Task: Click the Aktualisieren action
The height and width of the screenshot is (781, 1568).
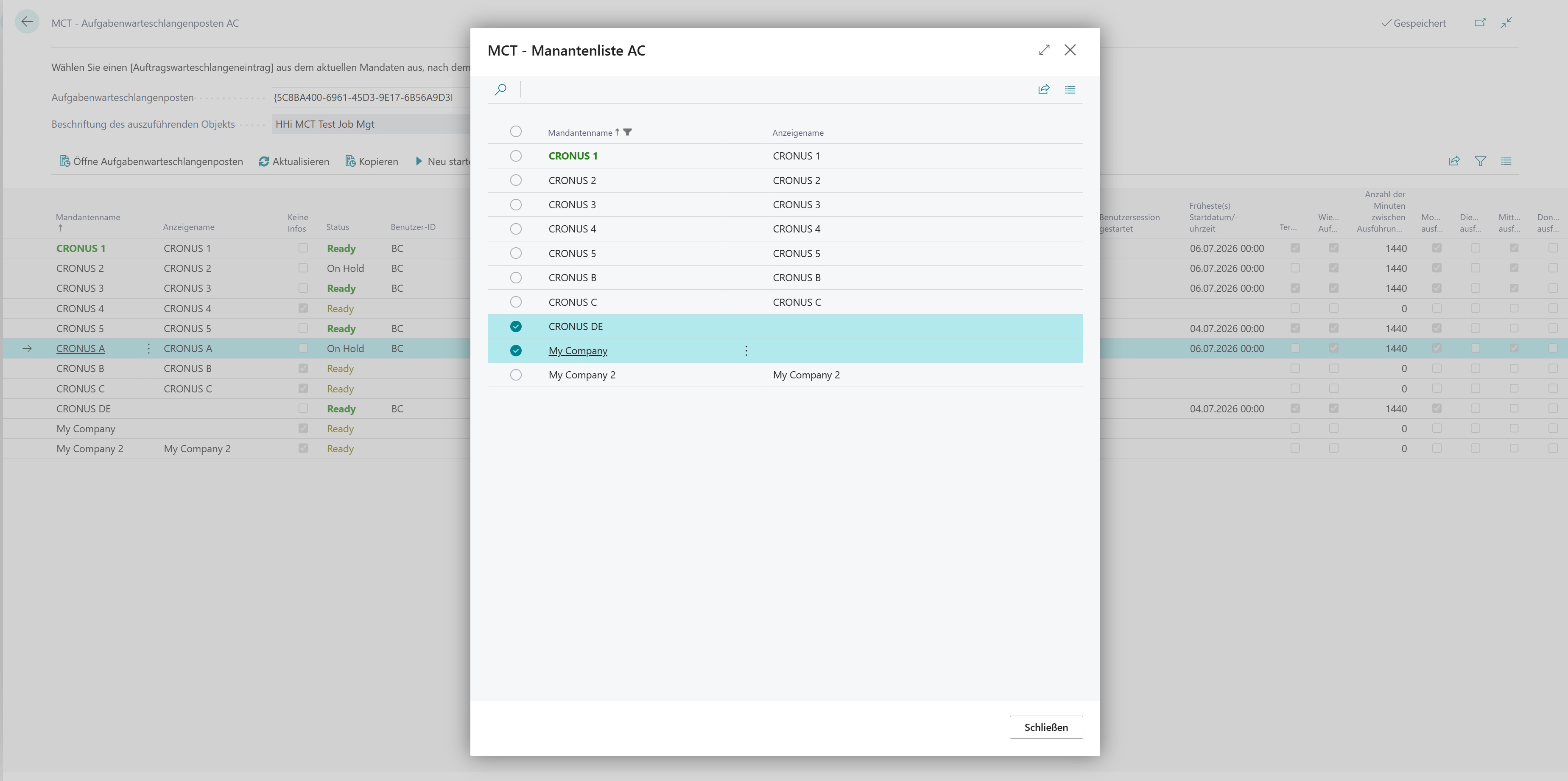Action: pos(294,161)
